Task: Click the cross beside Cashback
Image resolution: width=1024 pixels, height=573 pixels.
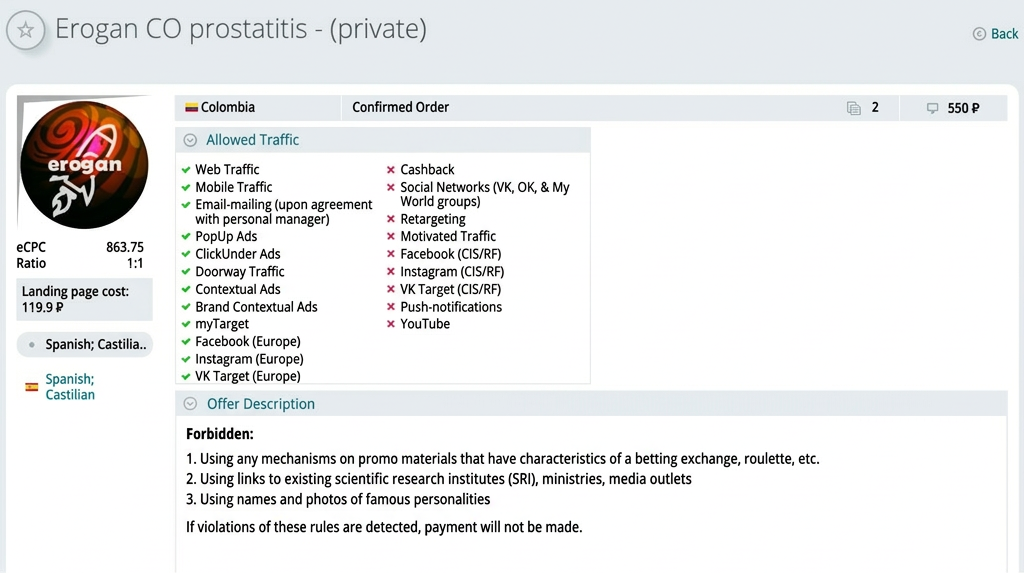Action: pyautogui.click(x=391, y=170)
